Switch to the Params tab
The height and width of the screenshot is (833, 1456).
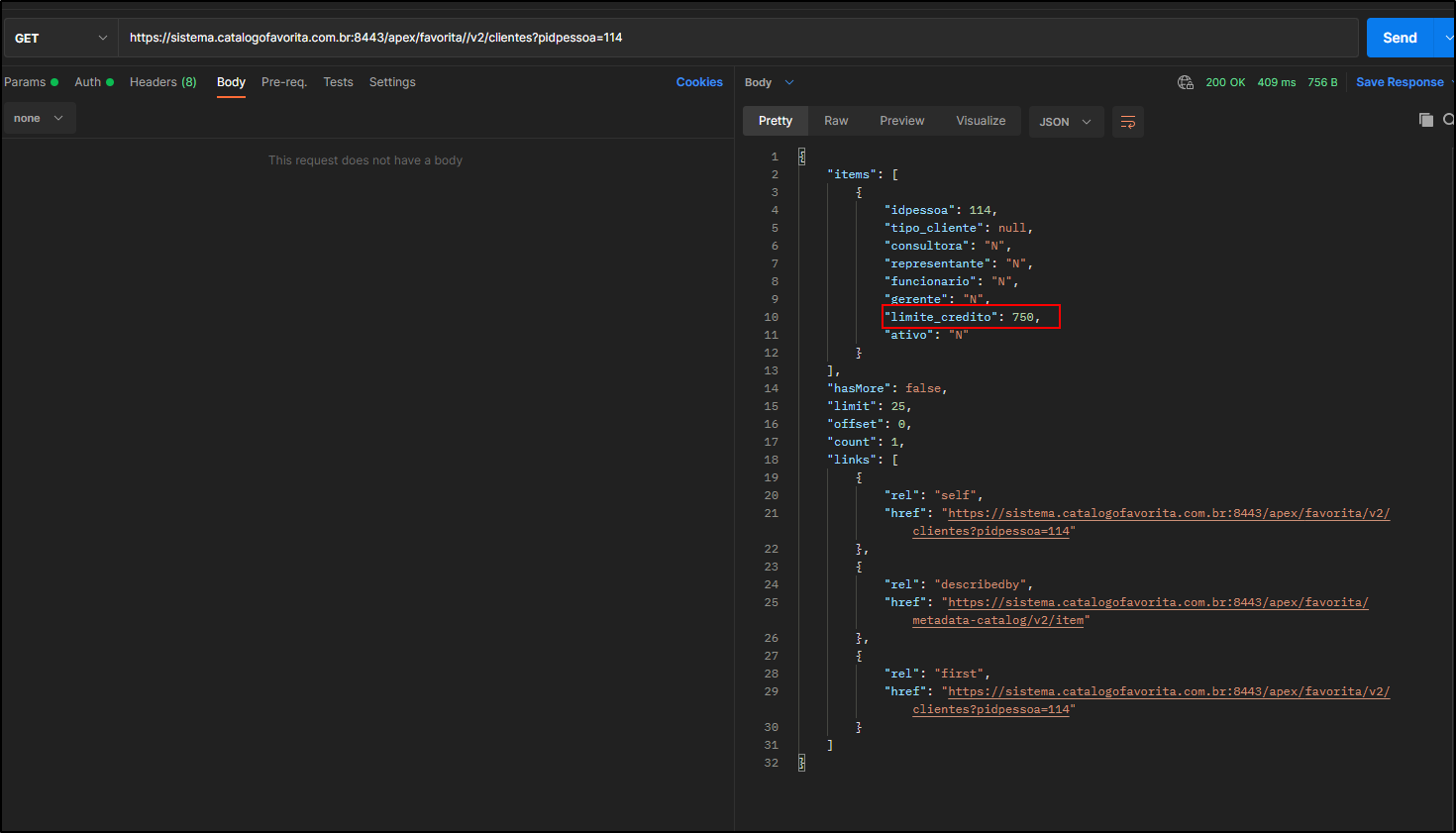[26, 82]
